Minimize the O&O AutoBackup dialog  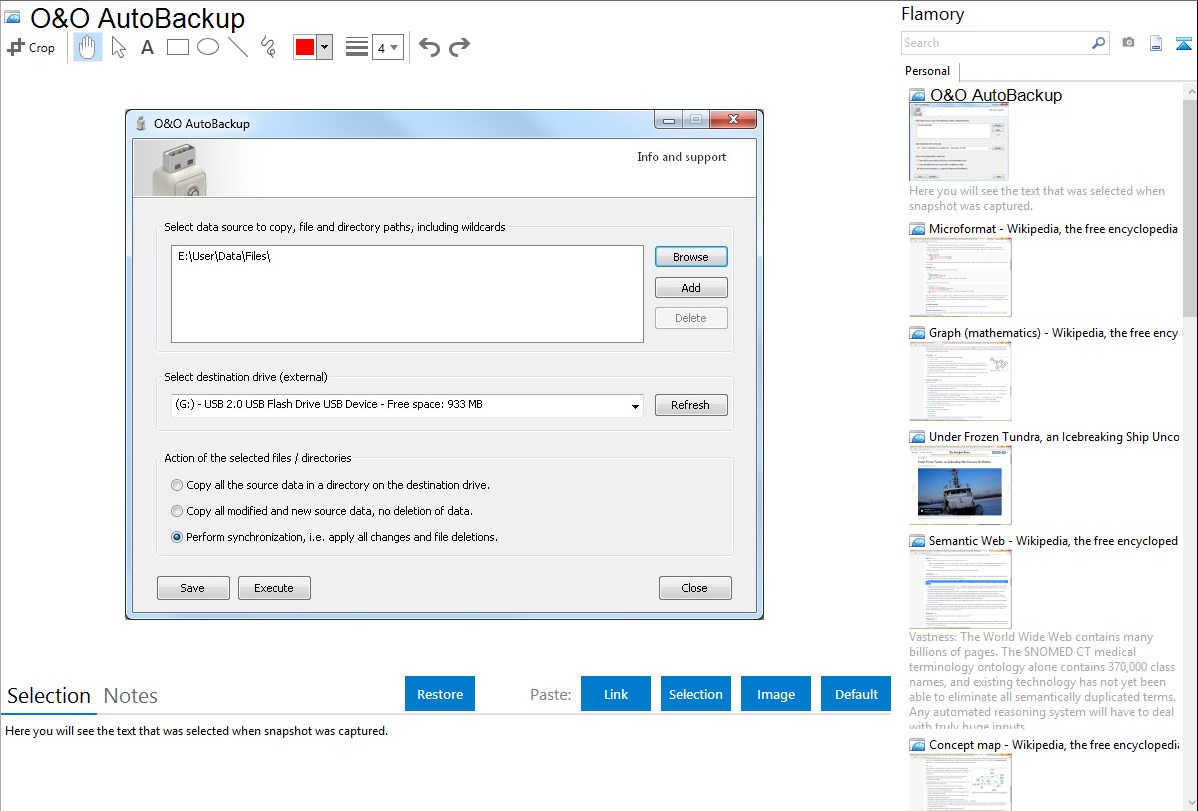click(669, 119)
